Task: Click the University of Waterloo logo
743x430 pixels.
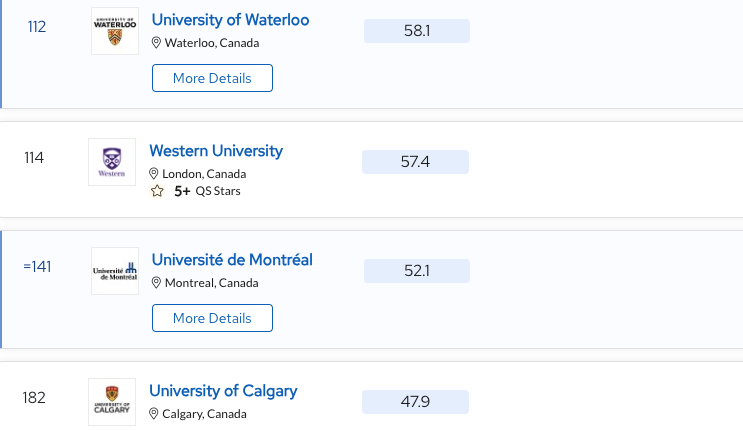Action: [x=115, y=31]
